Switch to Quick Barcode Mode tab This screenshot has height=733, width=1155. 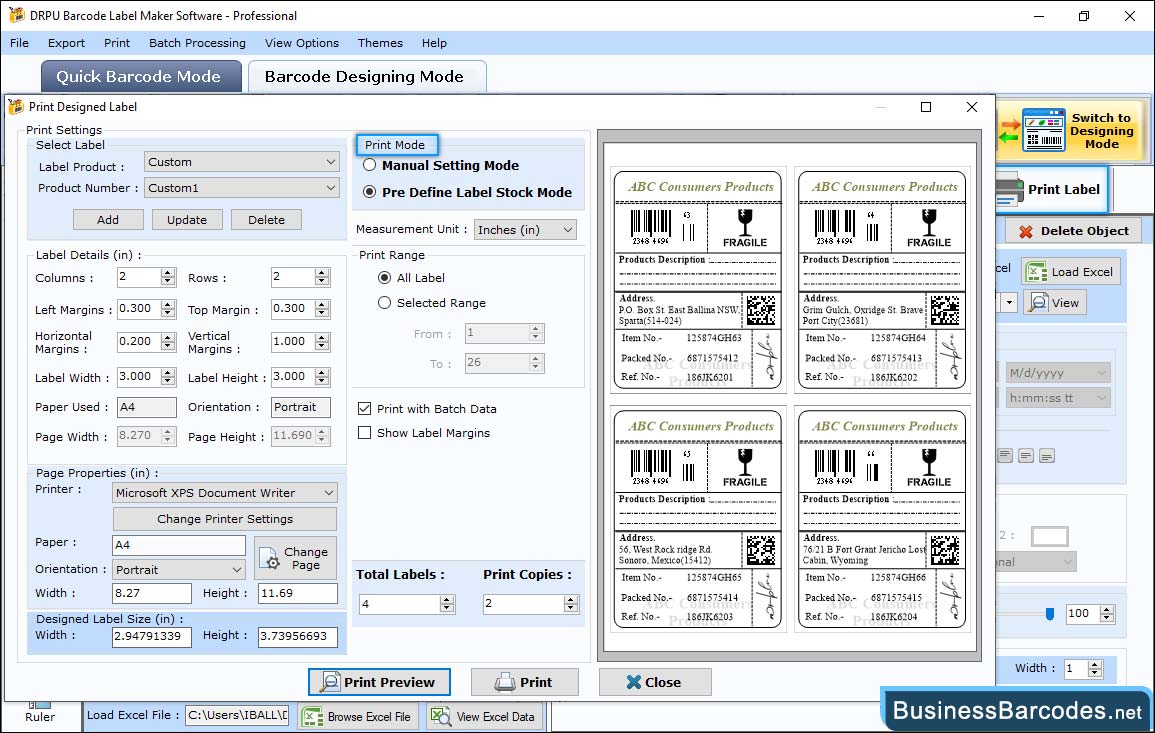[141, 77]
